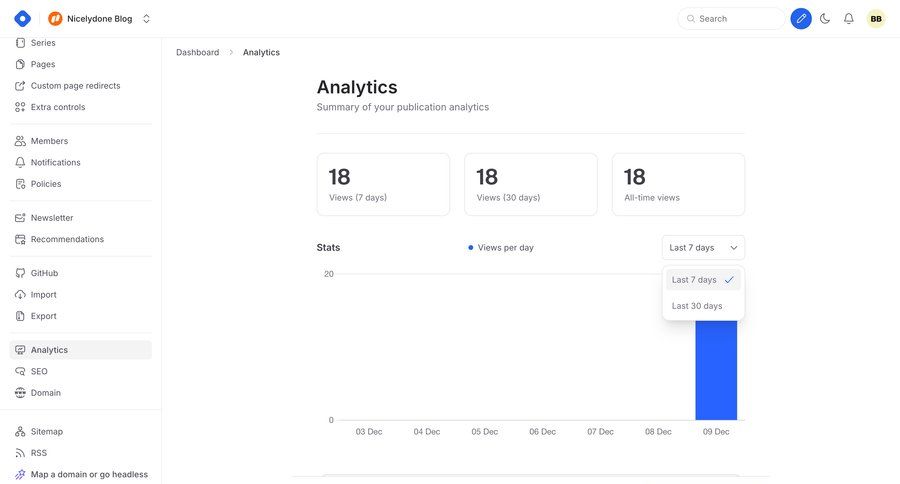Click the Hashnode logo icon
The image size is (900, 484).
[22, 18]
